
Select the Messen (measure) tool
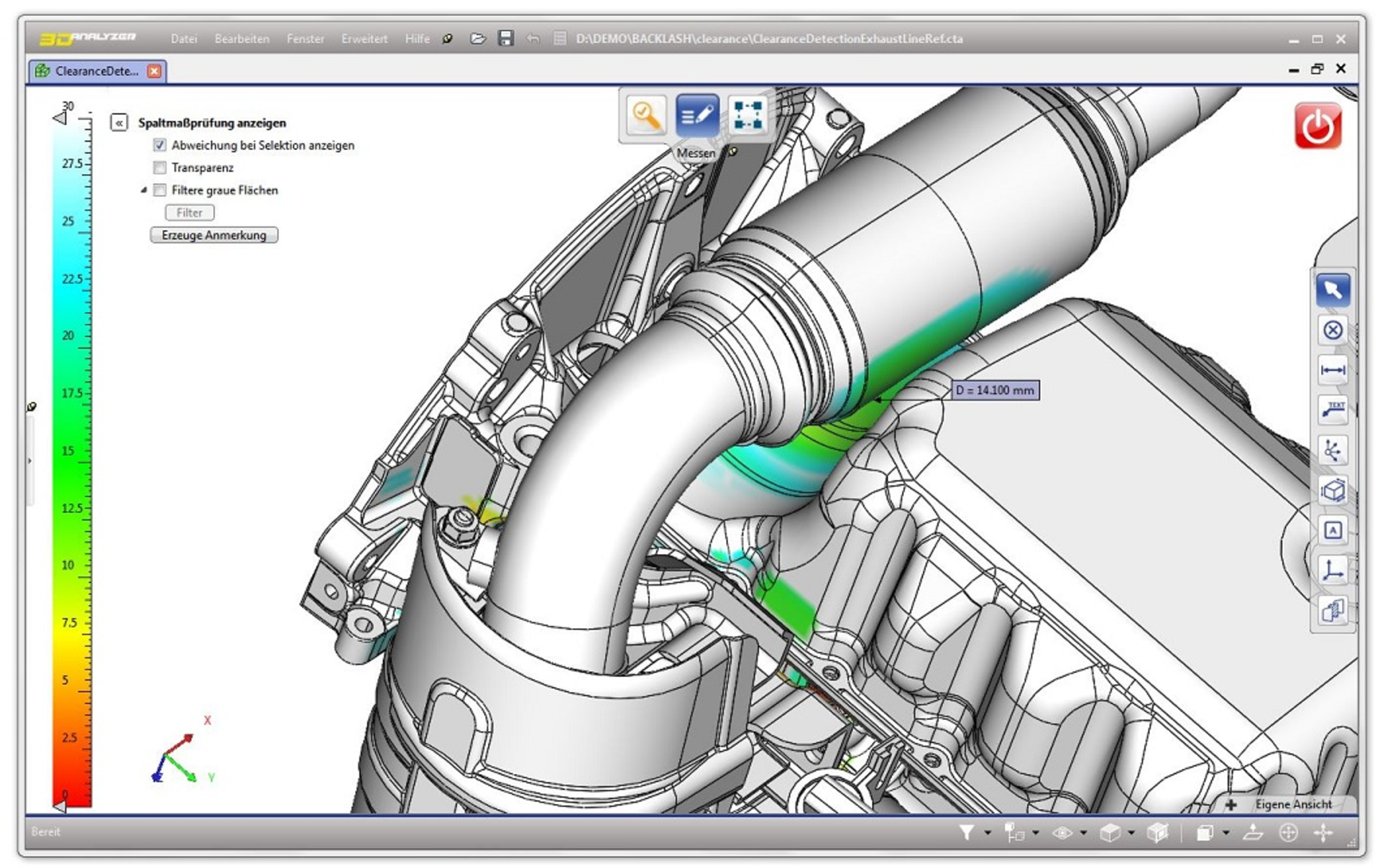coord(696,115)
